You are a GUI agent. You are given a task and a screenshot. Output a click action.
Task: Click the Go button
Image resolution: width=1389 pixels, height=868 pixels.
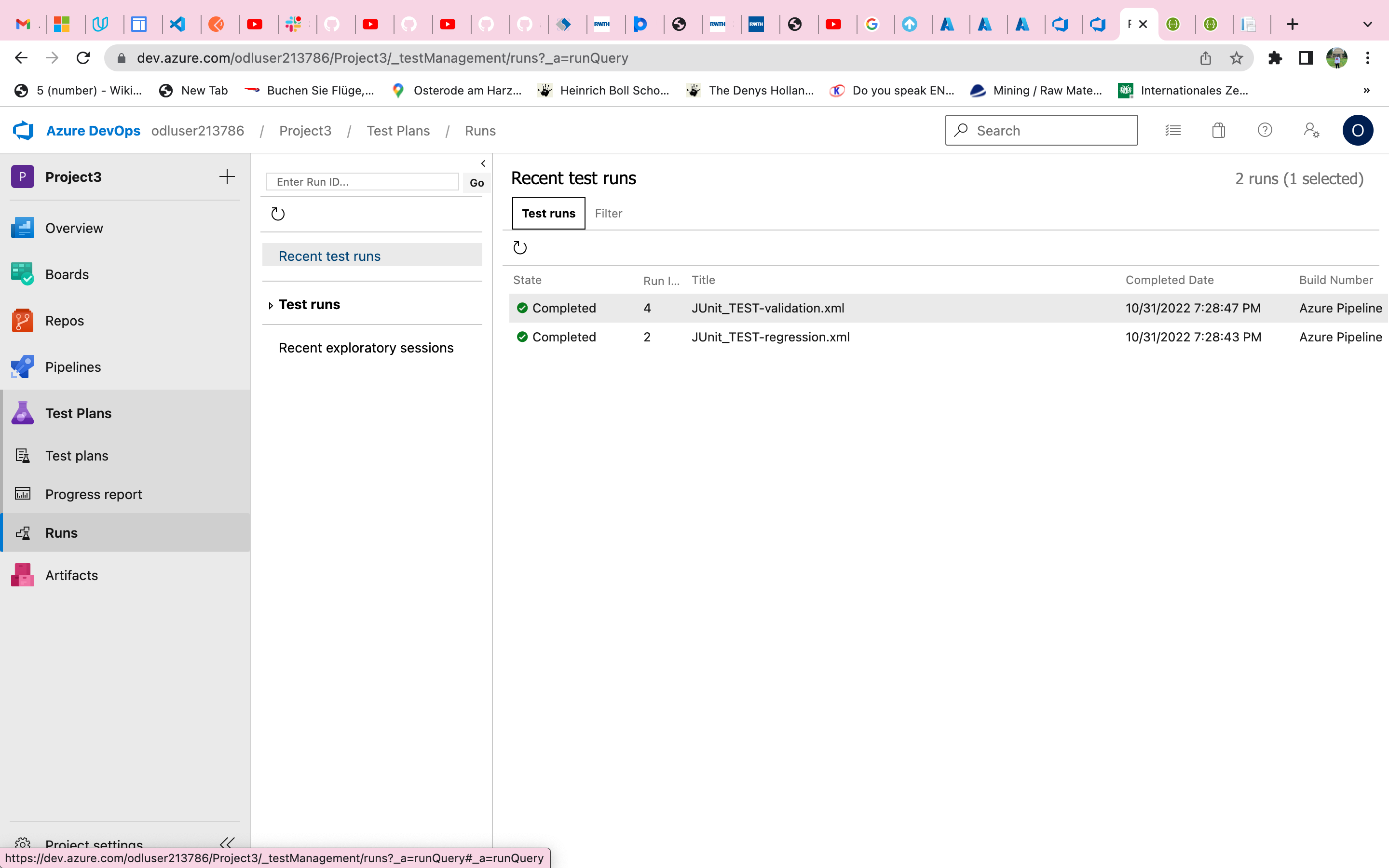click(477, 183)
